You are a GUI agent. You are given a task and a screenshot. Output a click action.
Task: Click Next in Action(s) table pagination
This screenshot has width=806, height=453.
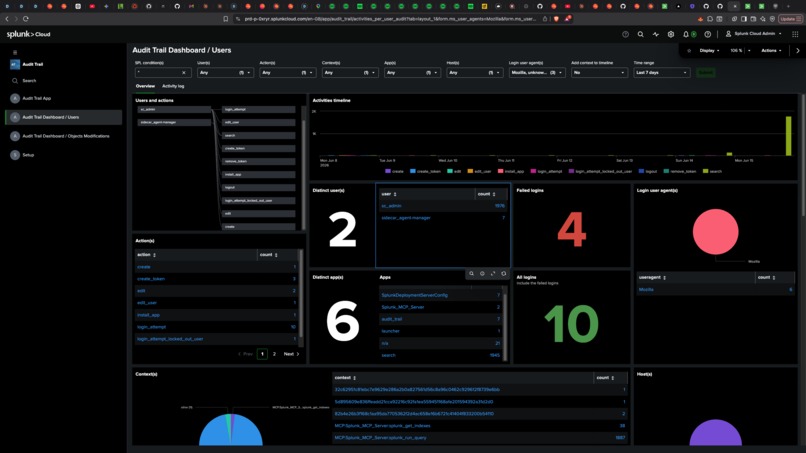coord(291,354)
